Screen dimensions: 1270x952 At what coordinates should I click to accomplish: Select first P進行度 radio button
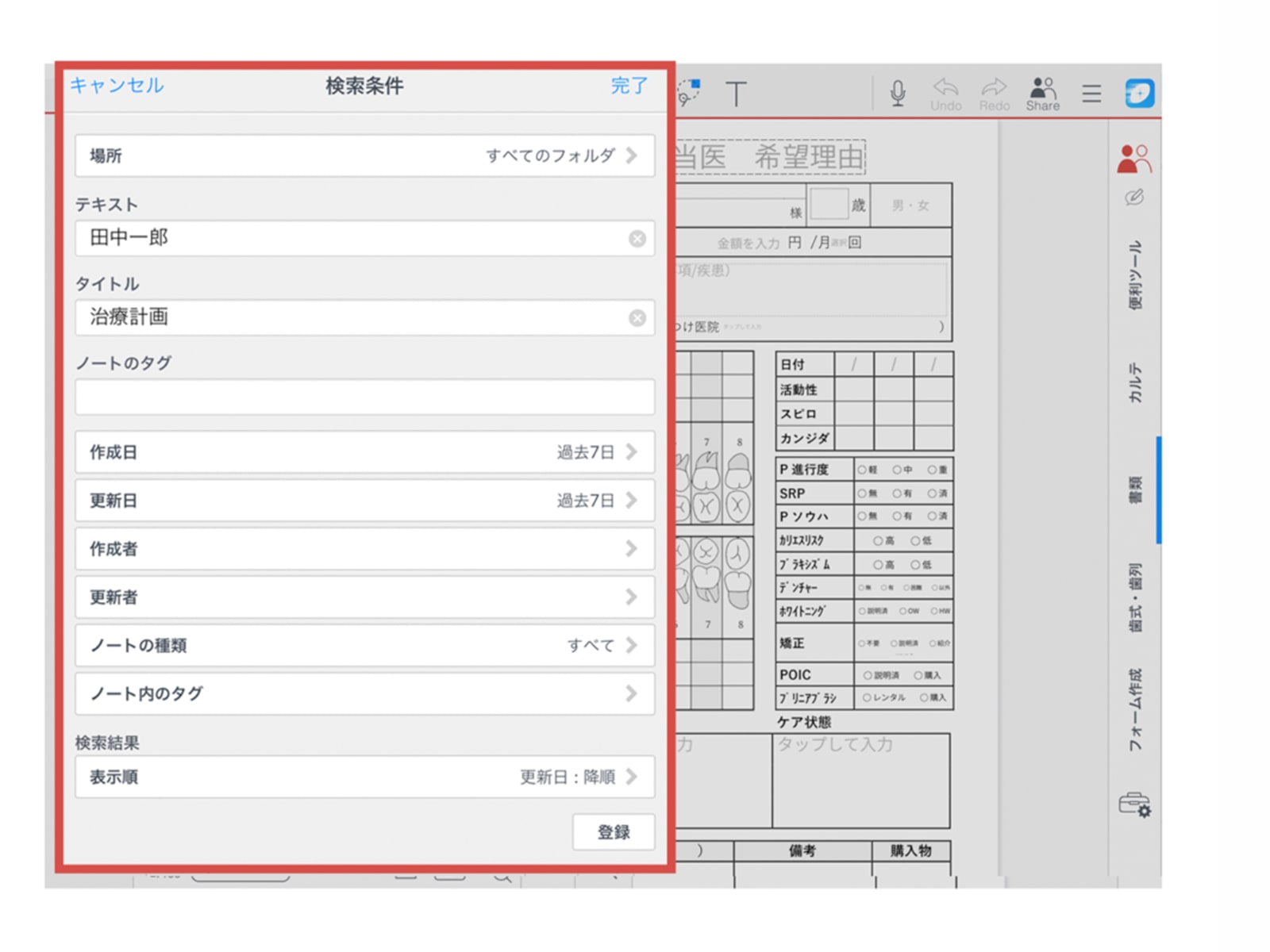[861, 470]
